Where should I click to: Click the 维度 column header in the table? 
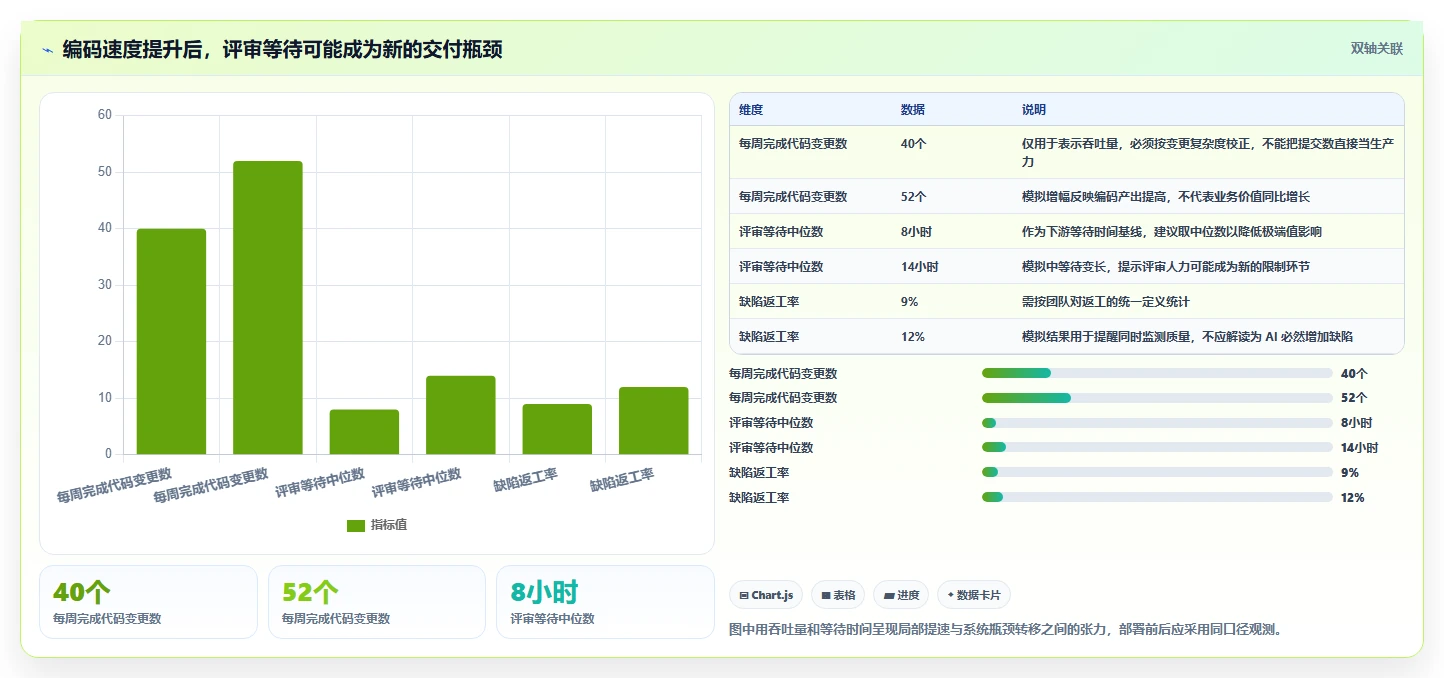point(751,110)
